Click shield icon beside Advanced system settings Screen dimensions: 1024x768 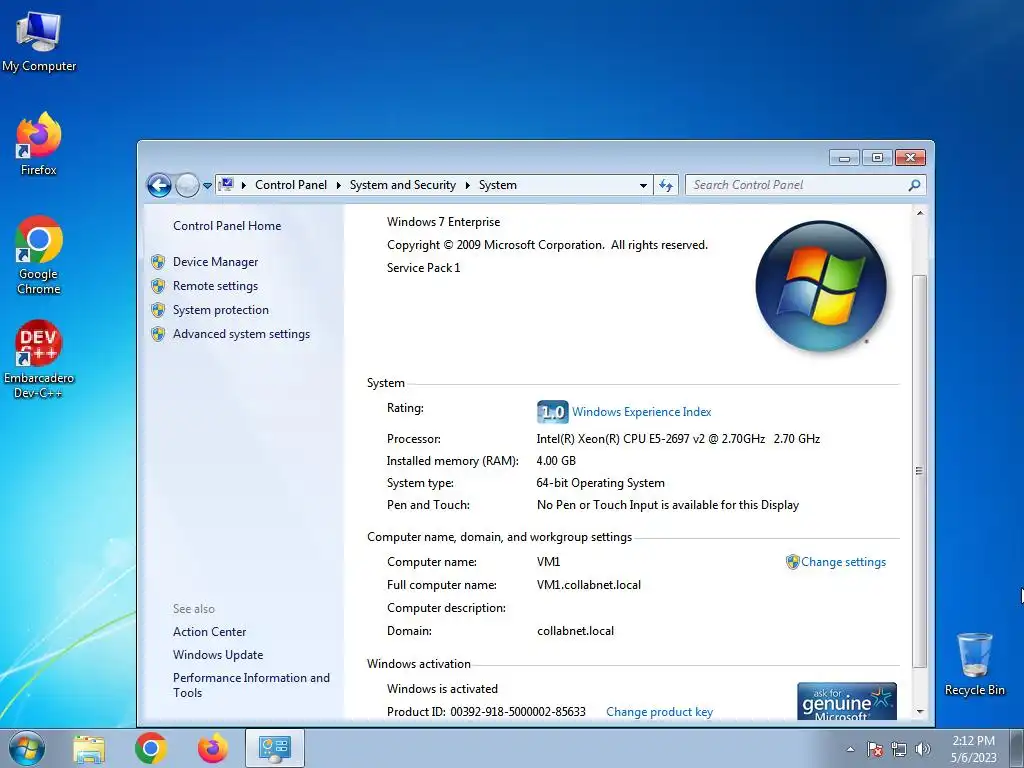[158, 334]
